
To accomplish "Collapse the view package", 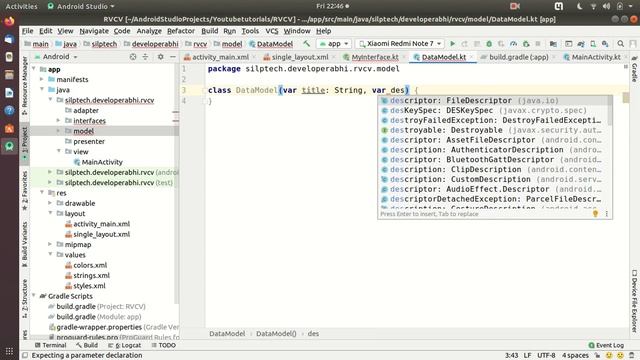I will [x=59, y=151].
